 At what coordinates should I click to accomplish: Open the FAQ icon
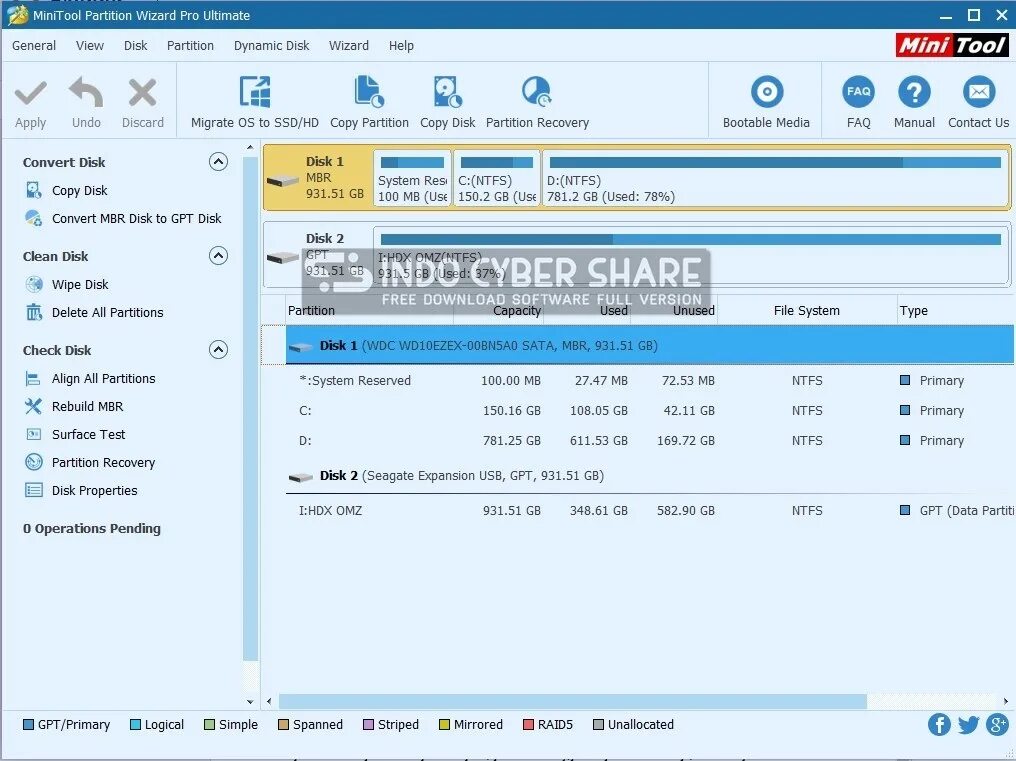(x=859, y=92)
